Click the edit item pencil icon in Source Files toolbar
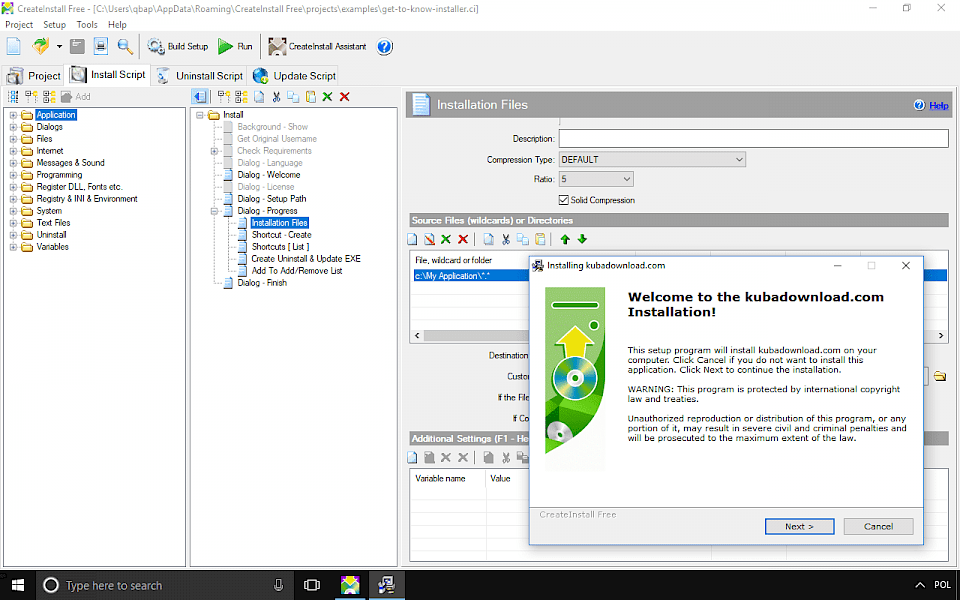 pyautogui.click(x=429, y=239)
